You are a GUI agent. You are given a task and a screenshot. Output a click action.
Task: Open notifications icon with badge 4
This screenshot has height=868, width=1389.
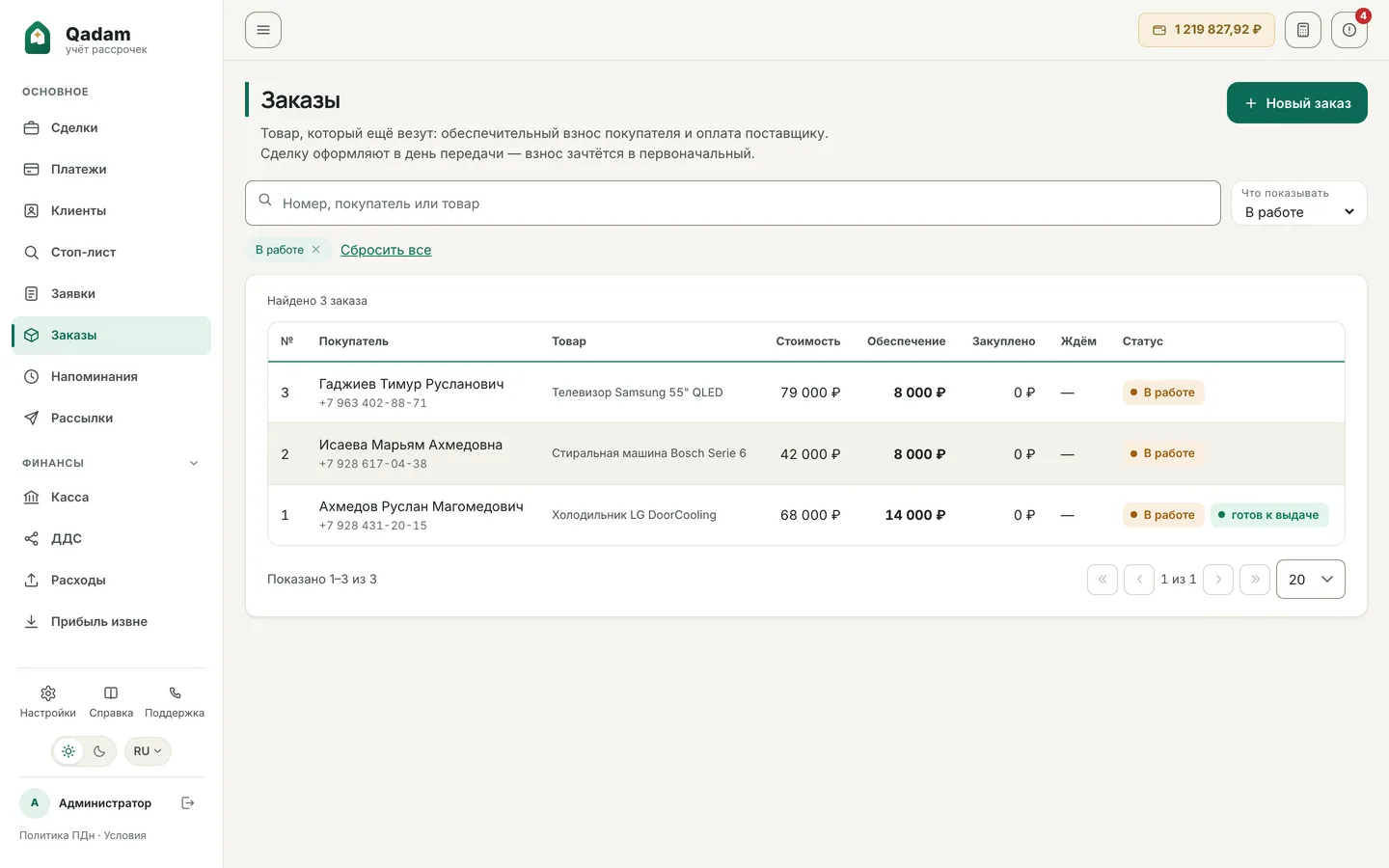coord(1349,30)
